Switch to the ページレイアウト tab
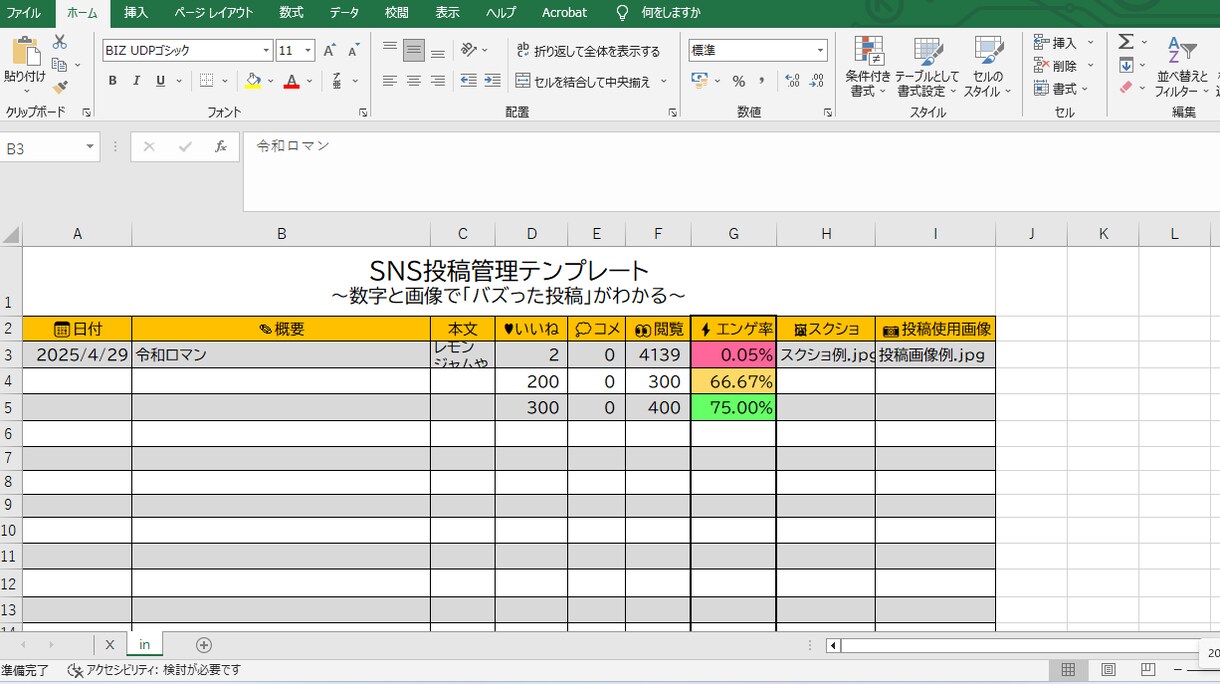Image resolution: width=1220 pixels, height=684 pixels. [213, 13]
